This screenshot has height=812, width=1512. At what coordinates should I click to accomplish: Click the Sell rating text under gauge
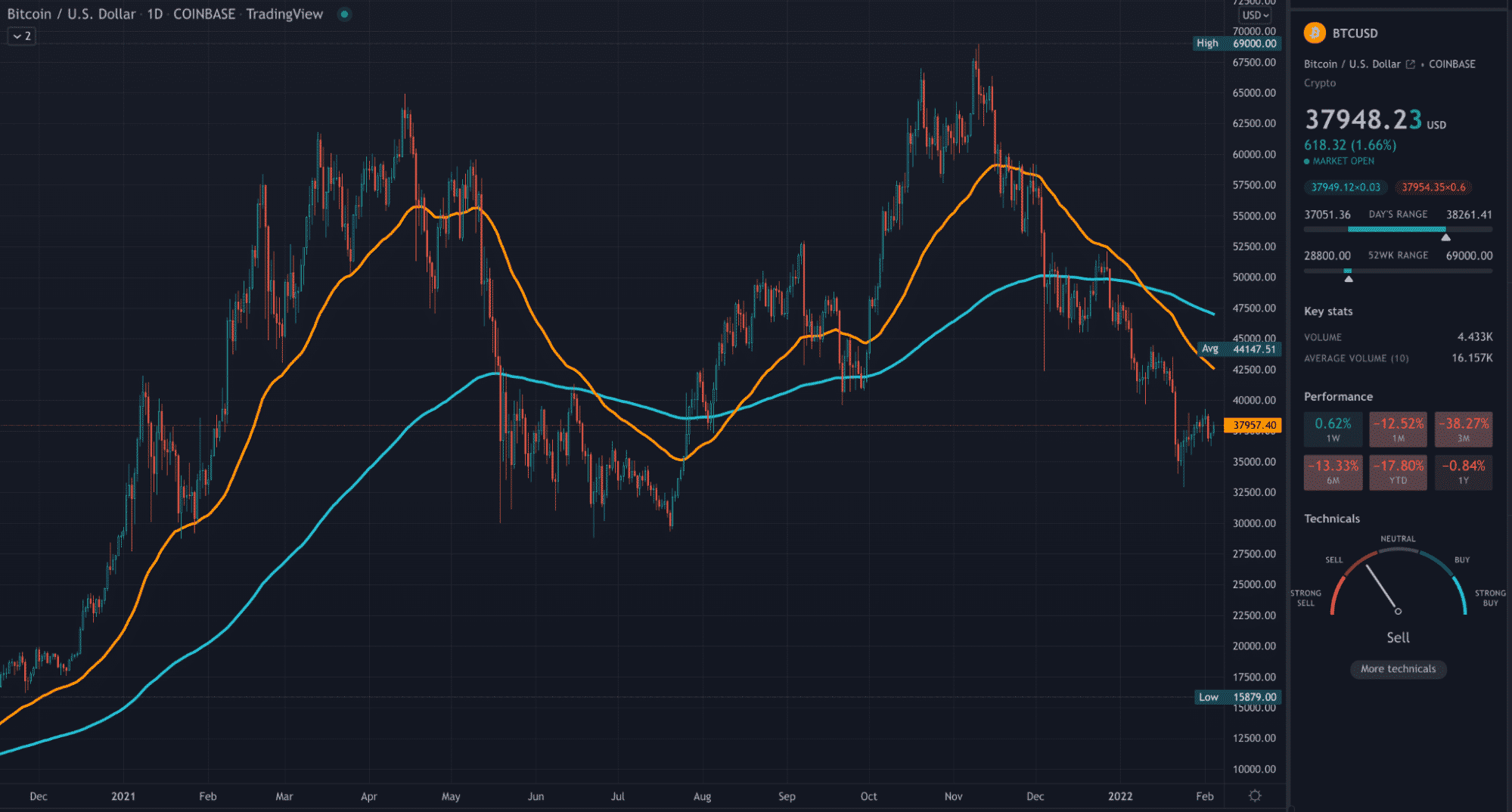point(1398,637)
